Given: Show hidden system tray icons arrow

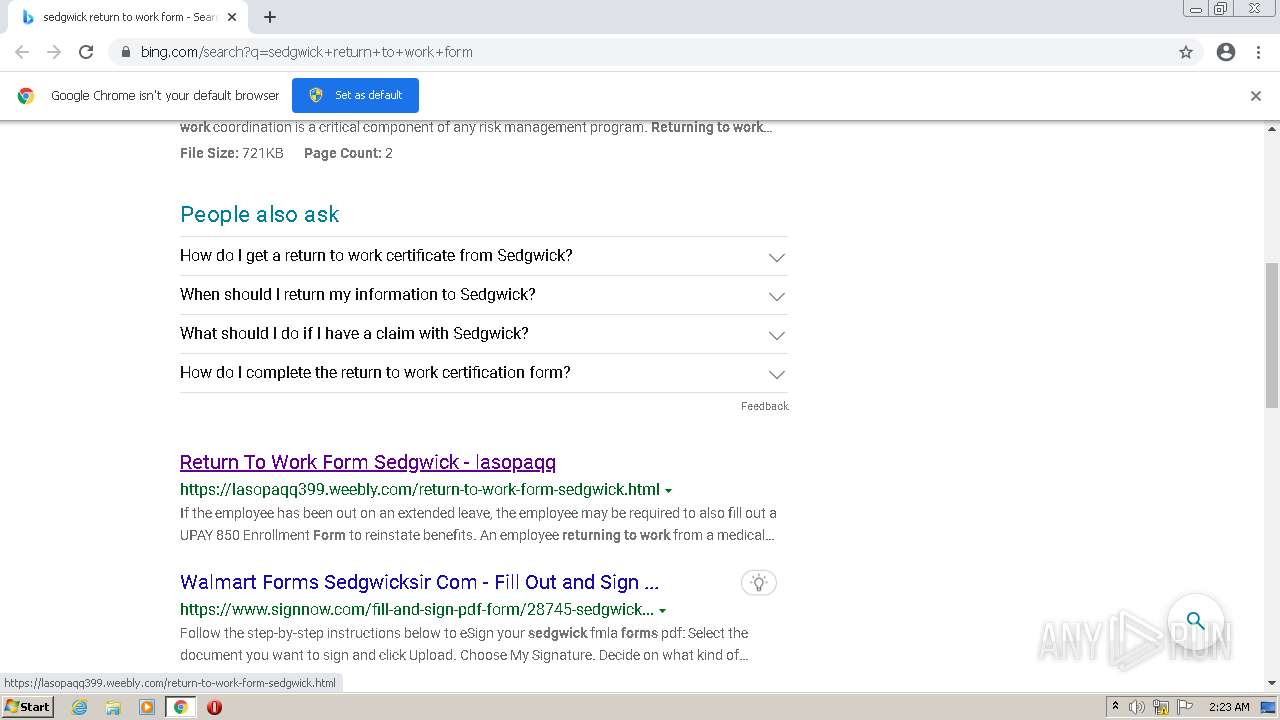Looking at the screenshot, I should [x=1115, y=707].
